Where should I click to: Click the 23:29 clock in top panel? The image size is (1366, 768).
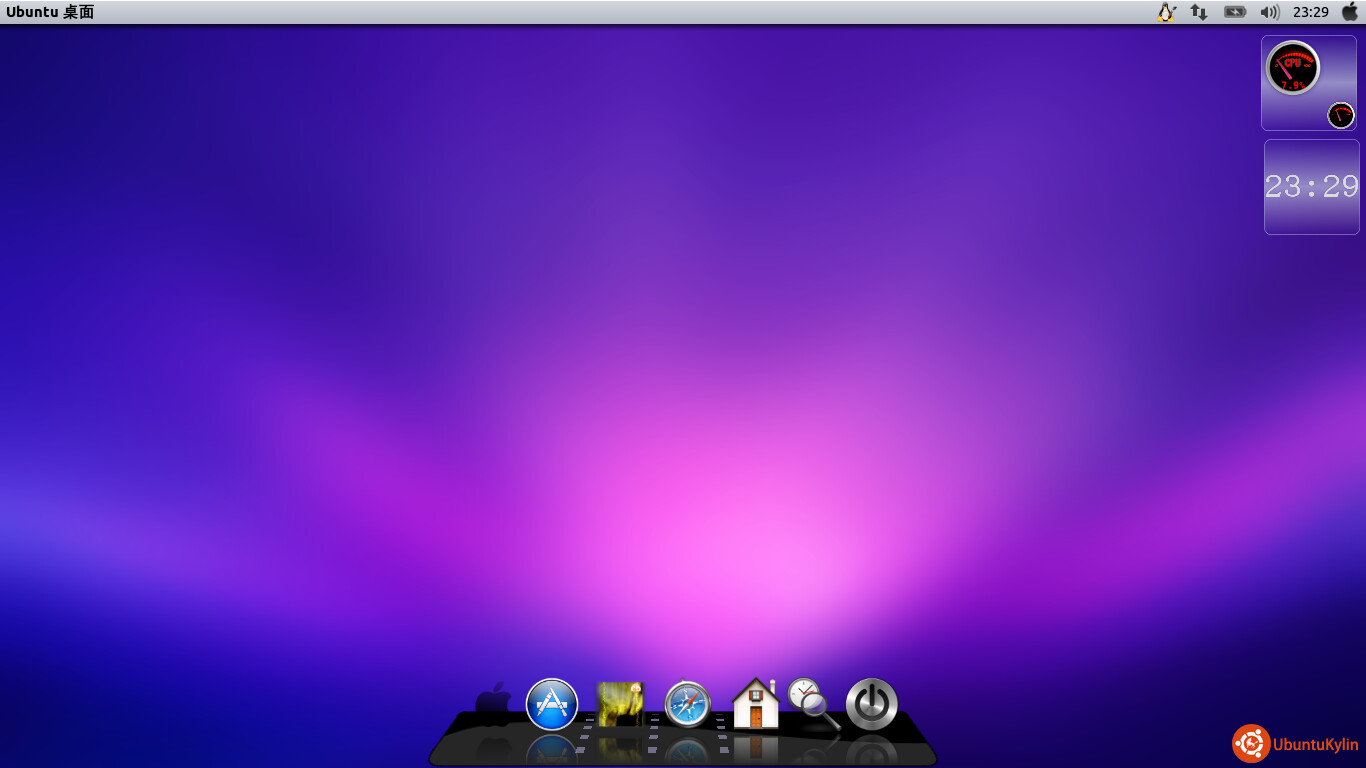1310,12
